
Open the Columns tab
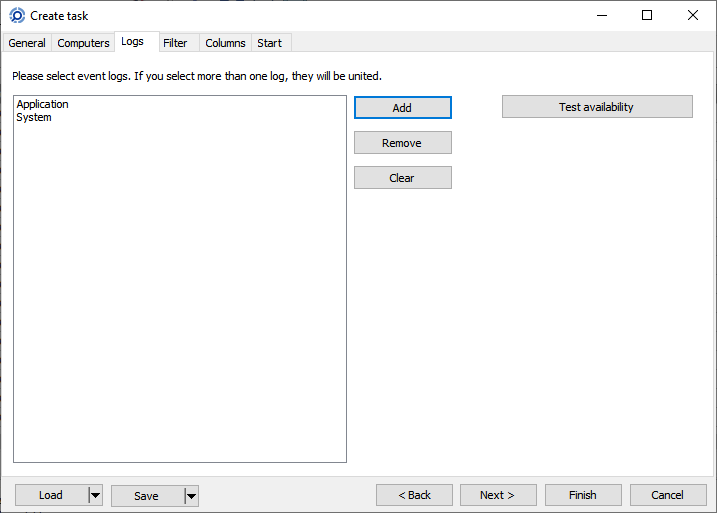tap(225, 43)
